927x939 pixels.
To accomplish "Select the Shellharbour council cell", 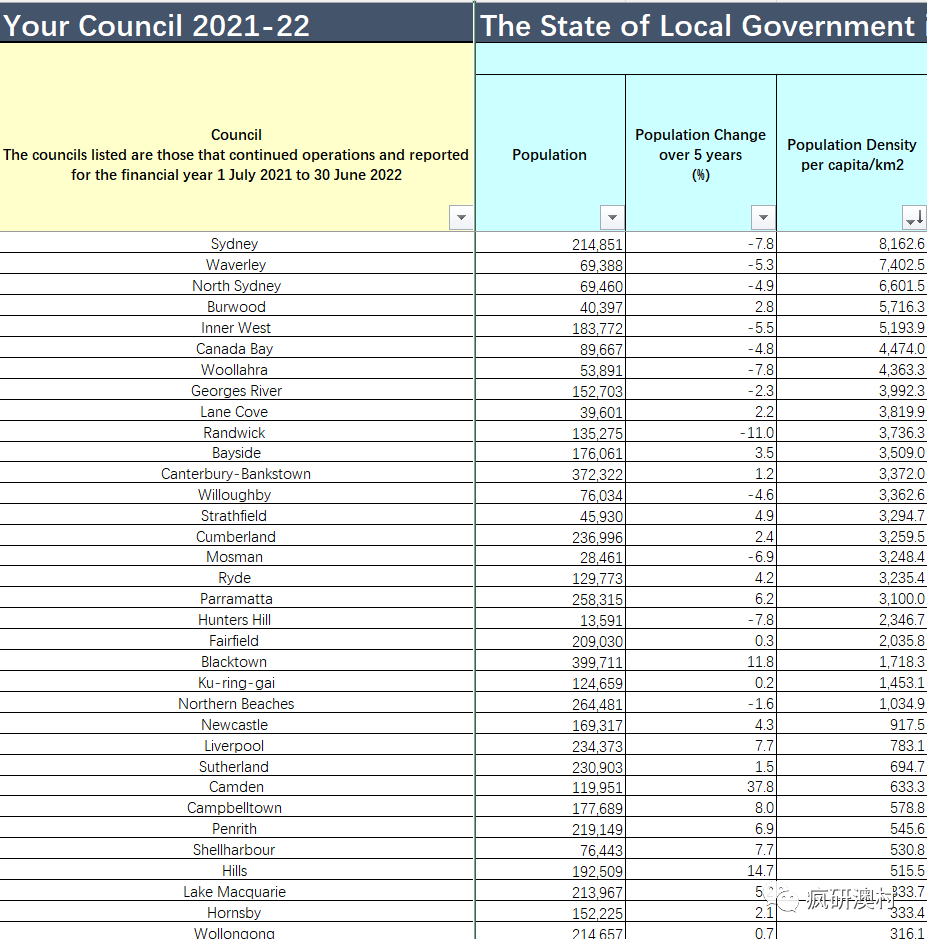I will [236, 849].
